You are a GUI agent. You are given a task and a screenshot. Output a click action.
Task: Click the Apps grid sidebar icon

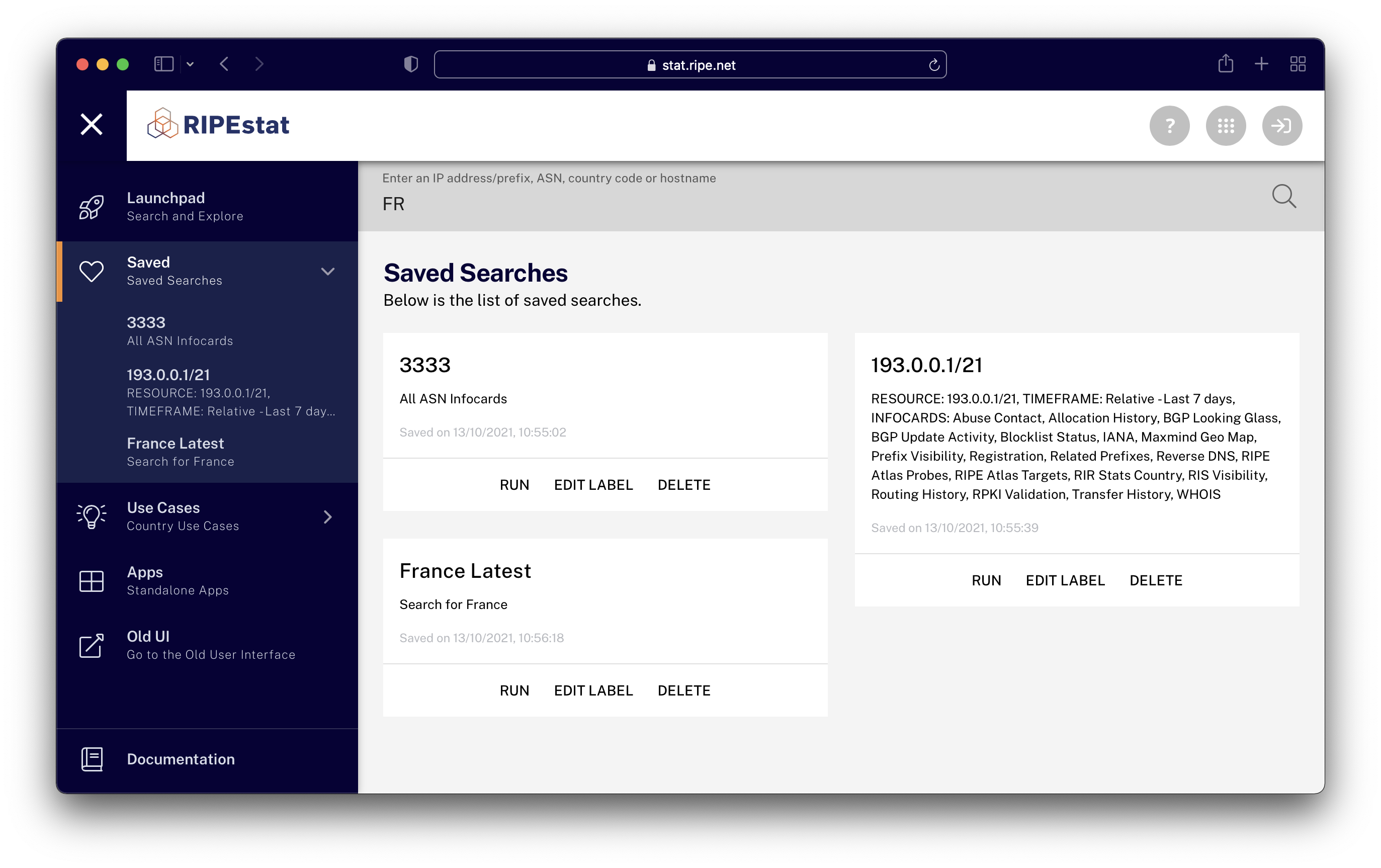[x=91, y=581]
